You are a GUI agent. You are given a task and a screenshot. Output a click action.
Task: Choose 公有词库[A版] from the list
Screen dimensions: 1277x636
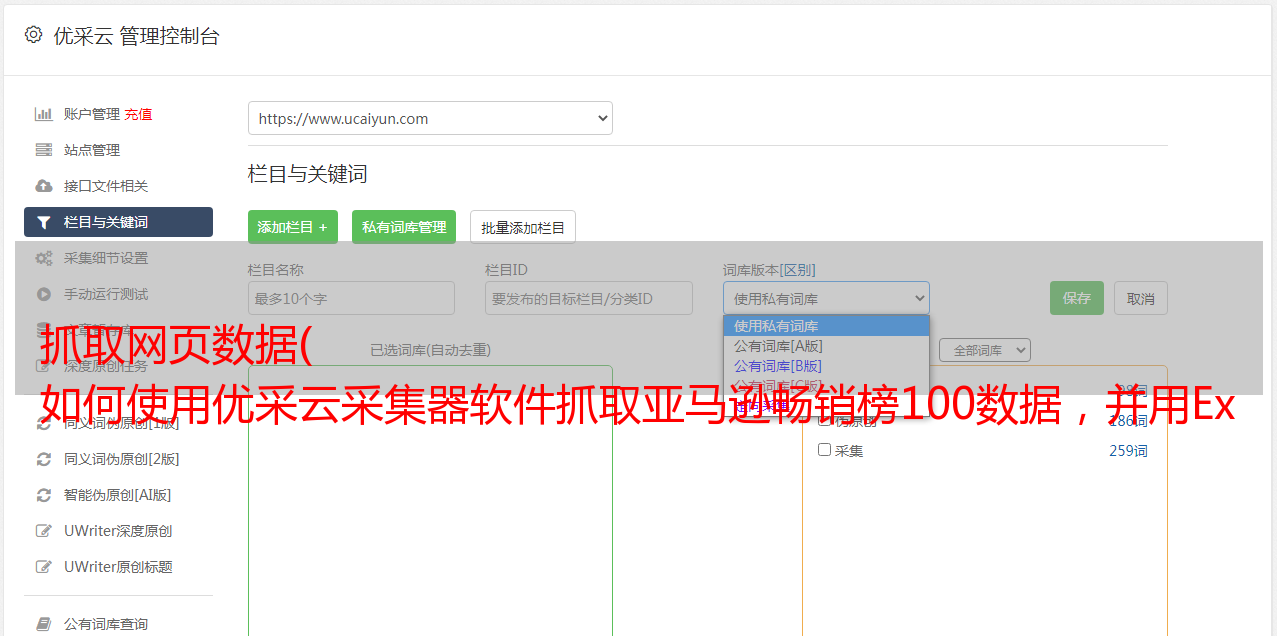(x=826, y=346)
